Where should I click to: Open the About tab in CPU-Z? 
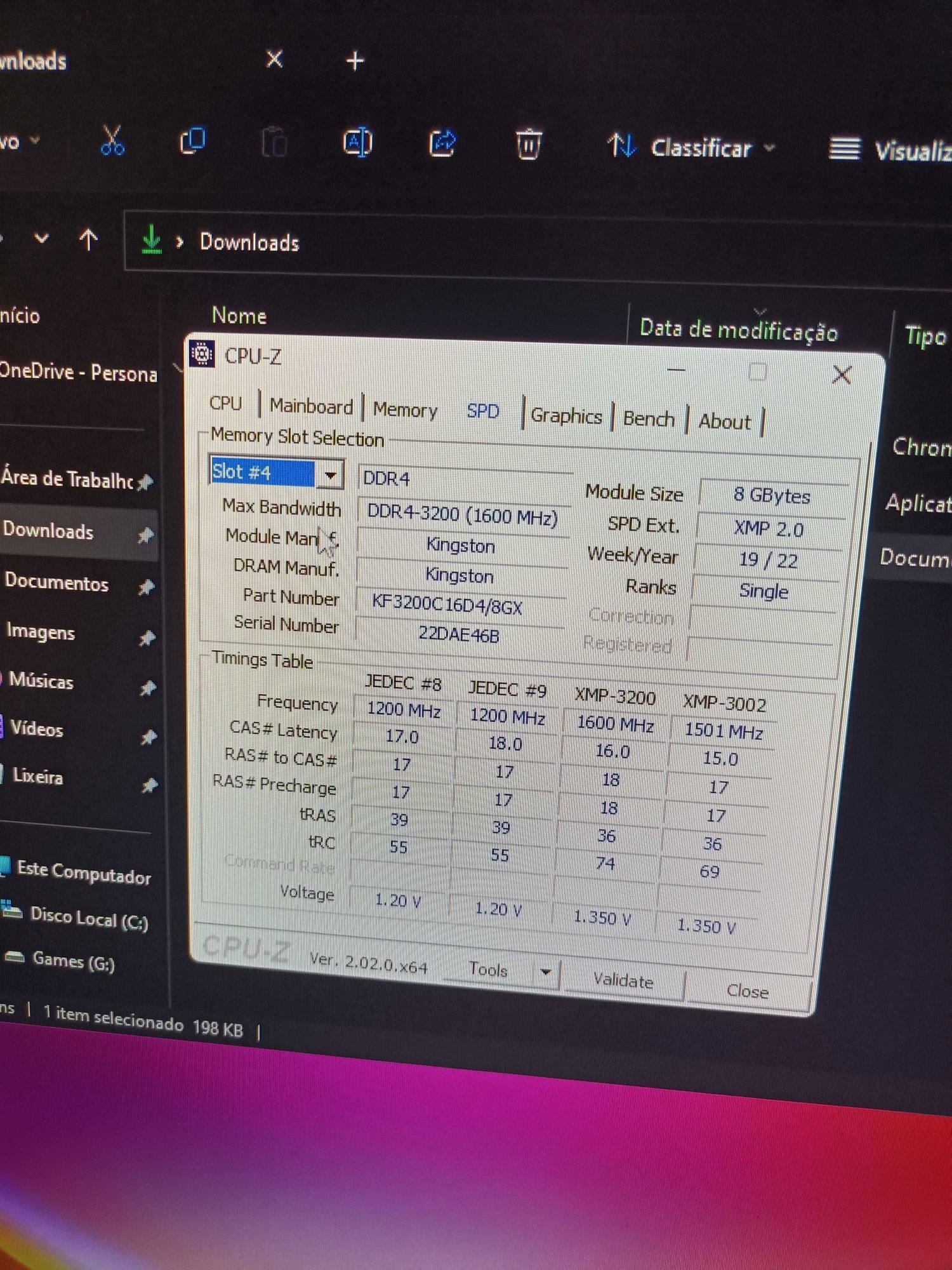(x=724, y=422)
